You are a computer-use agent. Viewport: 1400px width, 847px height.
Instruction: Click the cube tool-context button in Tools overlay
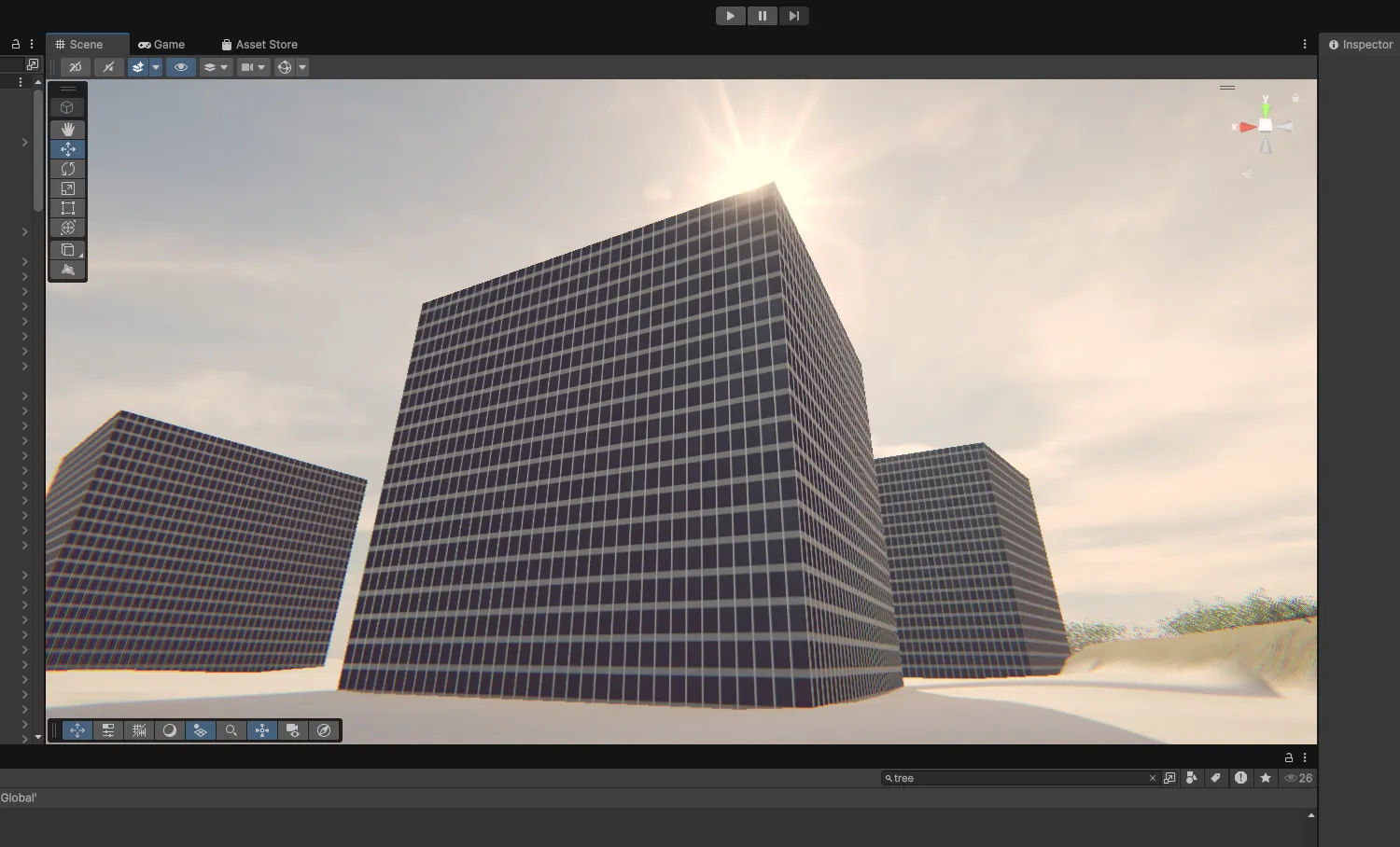(67, 107)
